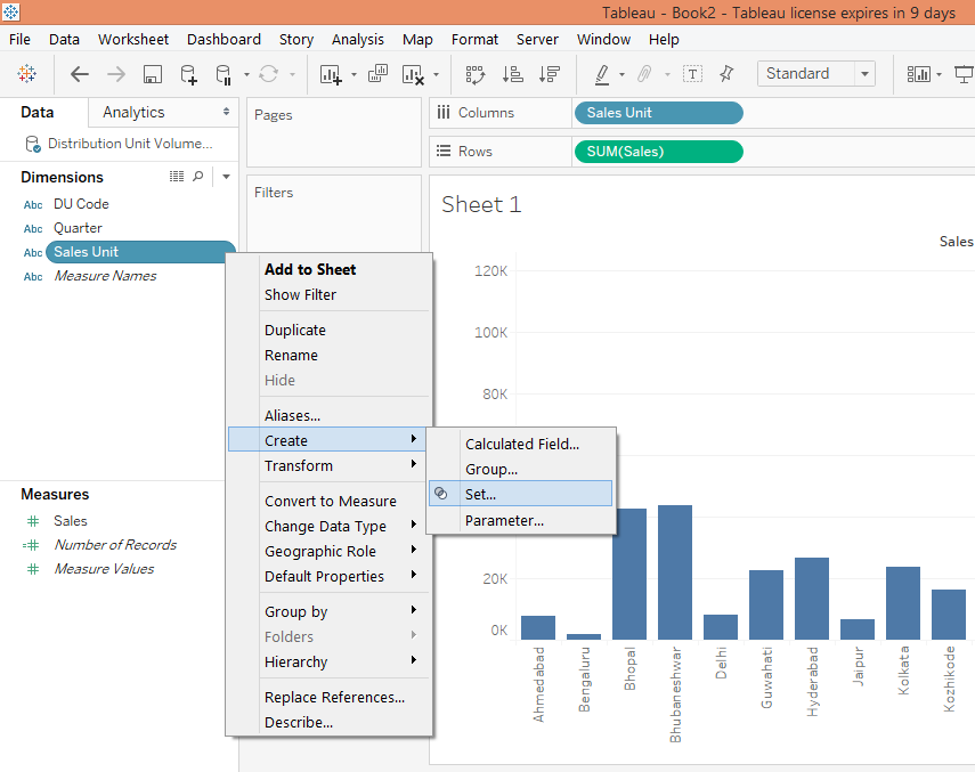Click the Swap rows and columns icon
This screenshot has width=975, height=772.
(475, 74)
